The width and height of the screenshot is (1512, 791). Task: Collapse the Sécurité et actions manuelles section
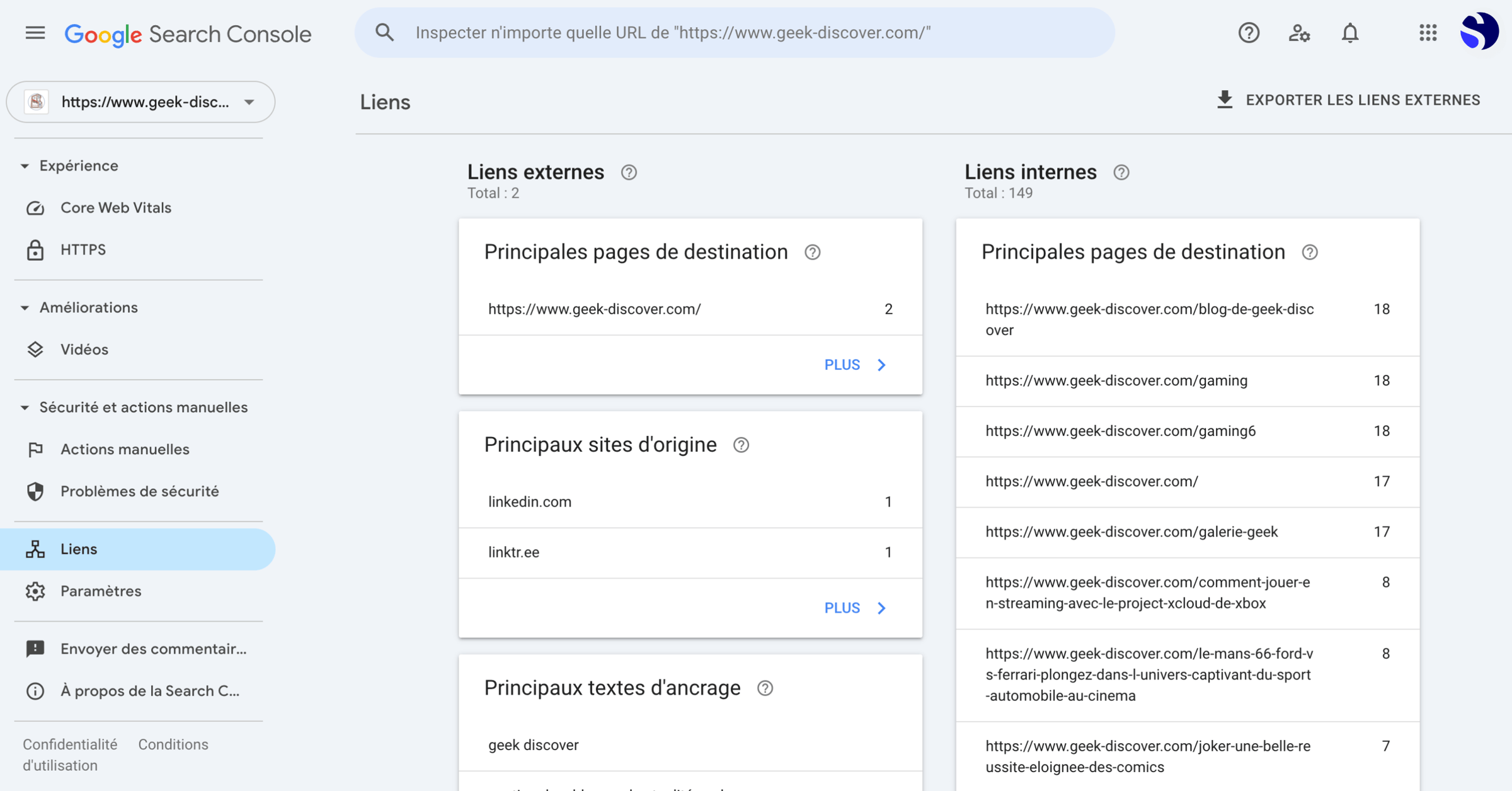[x=23, y=407]
